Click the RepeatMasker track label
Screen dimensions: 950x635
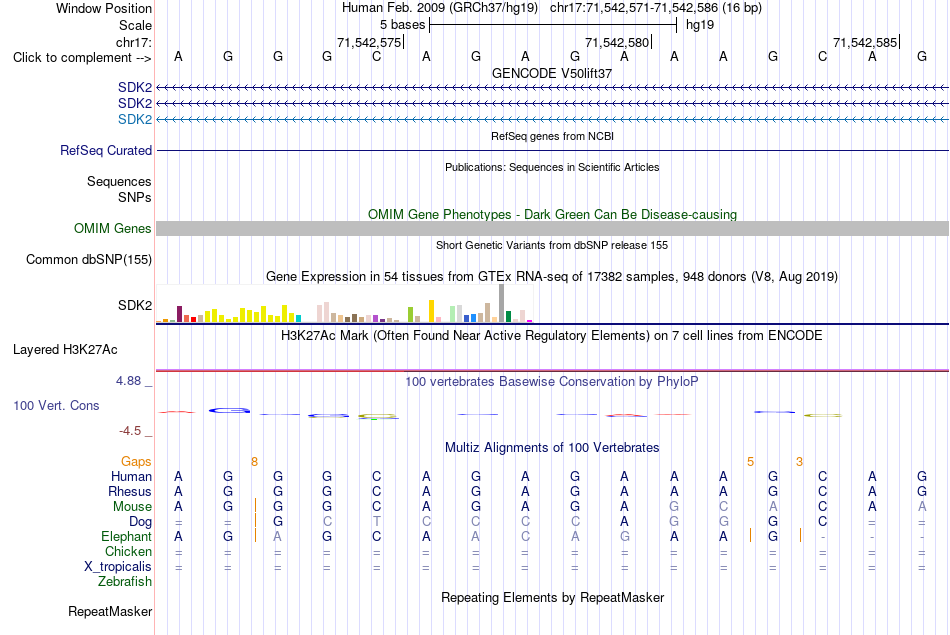(110, 611)
